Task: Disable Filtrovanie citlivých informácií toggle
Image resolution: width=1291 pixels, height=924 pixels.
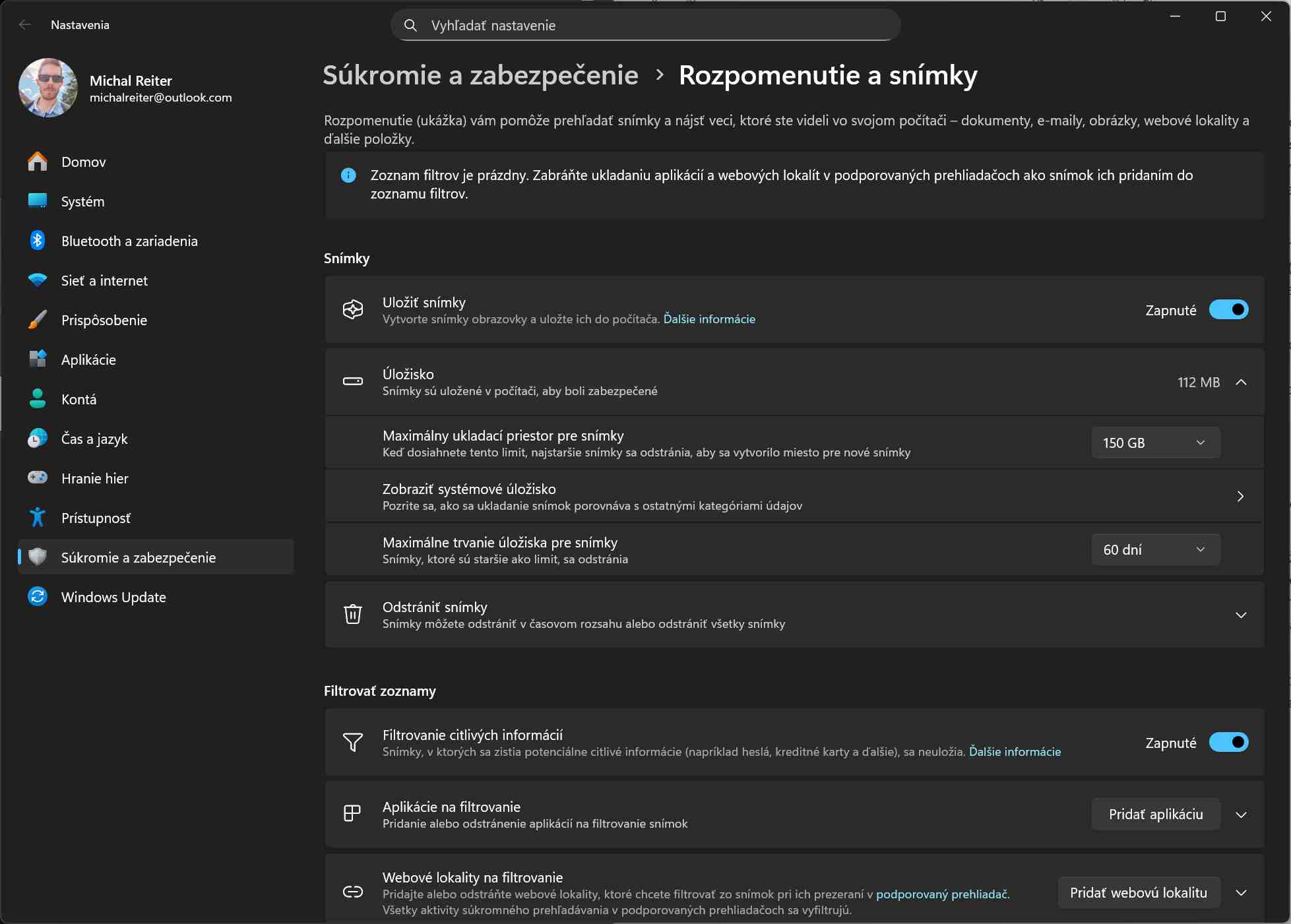Action: [1228, 743]
